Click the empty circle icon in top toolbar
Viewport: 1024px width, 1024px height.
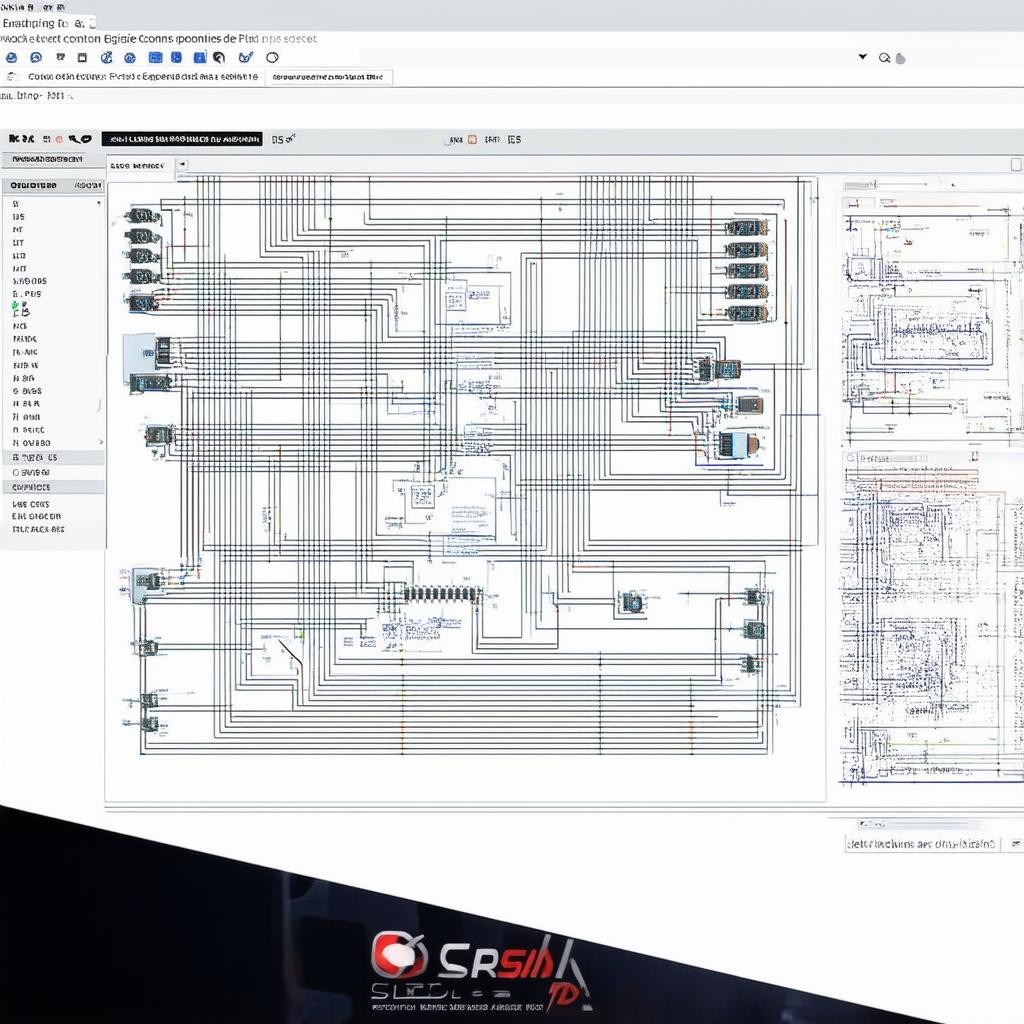click(x=272, y=58)
